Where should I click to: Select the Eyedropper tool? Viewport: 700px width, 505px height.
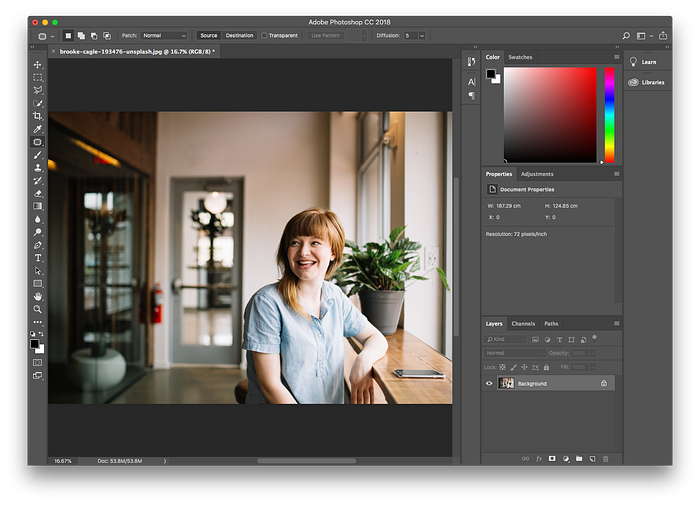[x=38, y=129]
